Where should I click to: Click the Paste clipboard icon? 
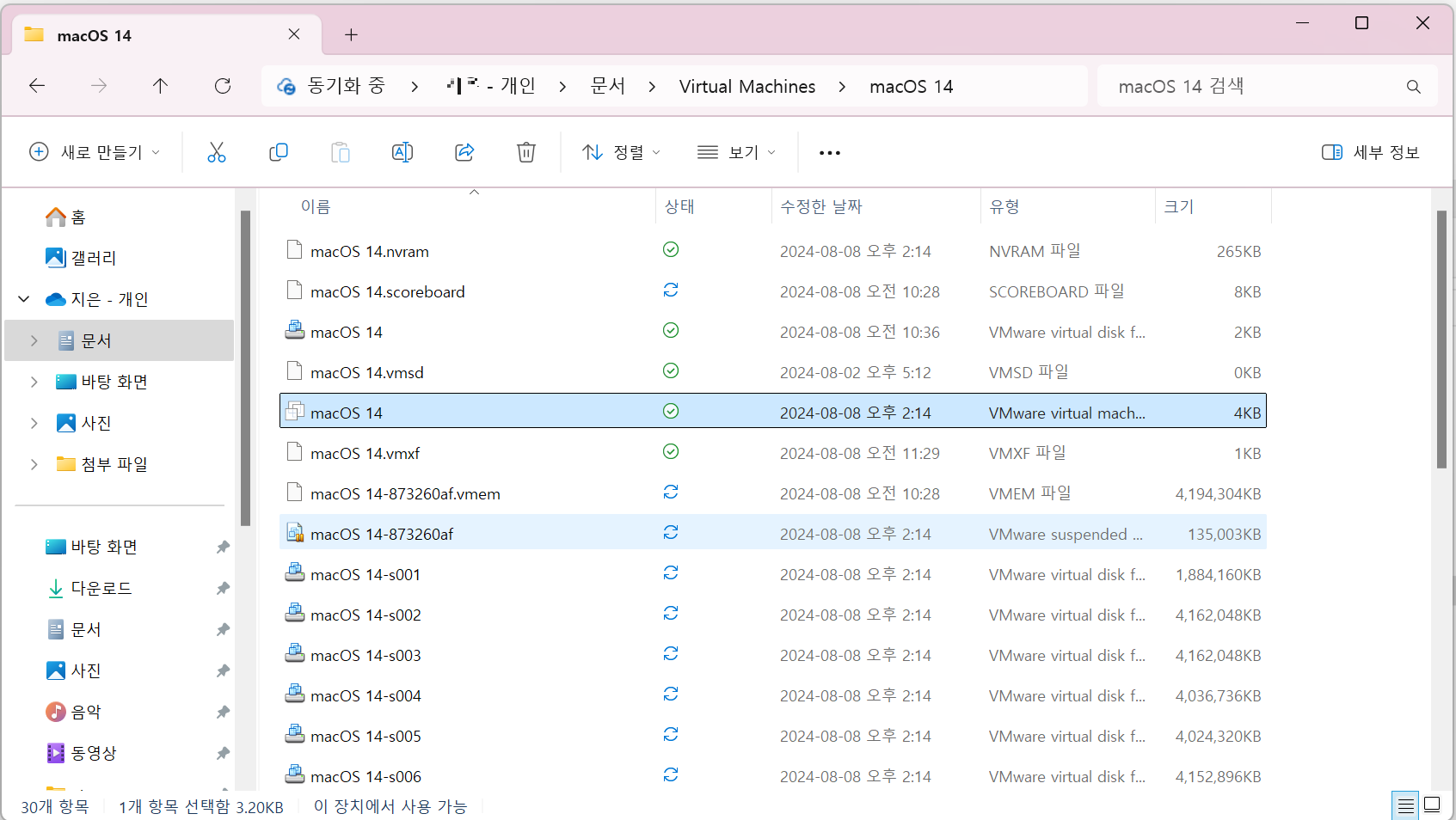pos(341,152)
